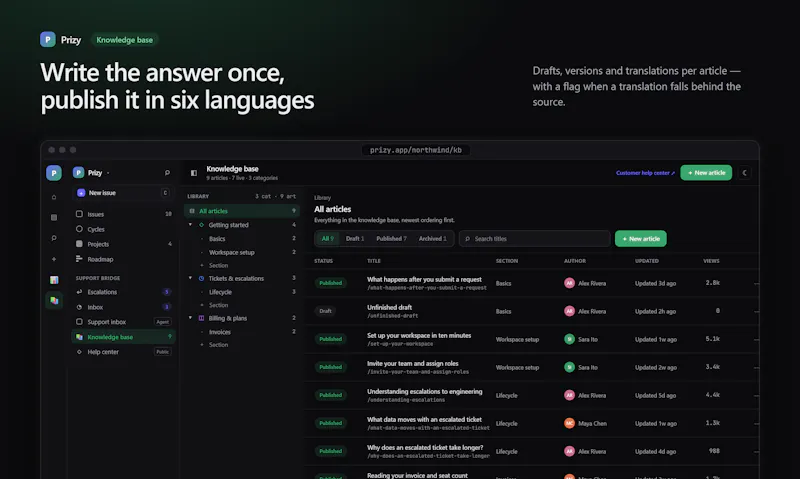Open article 'What happens after you submit a request'
This screenshot has height=479, width=800.
coord(424,280)
